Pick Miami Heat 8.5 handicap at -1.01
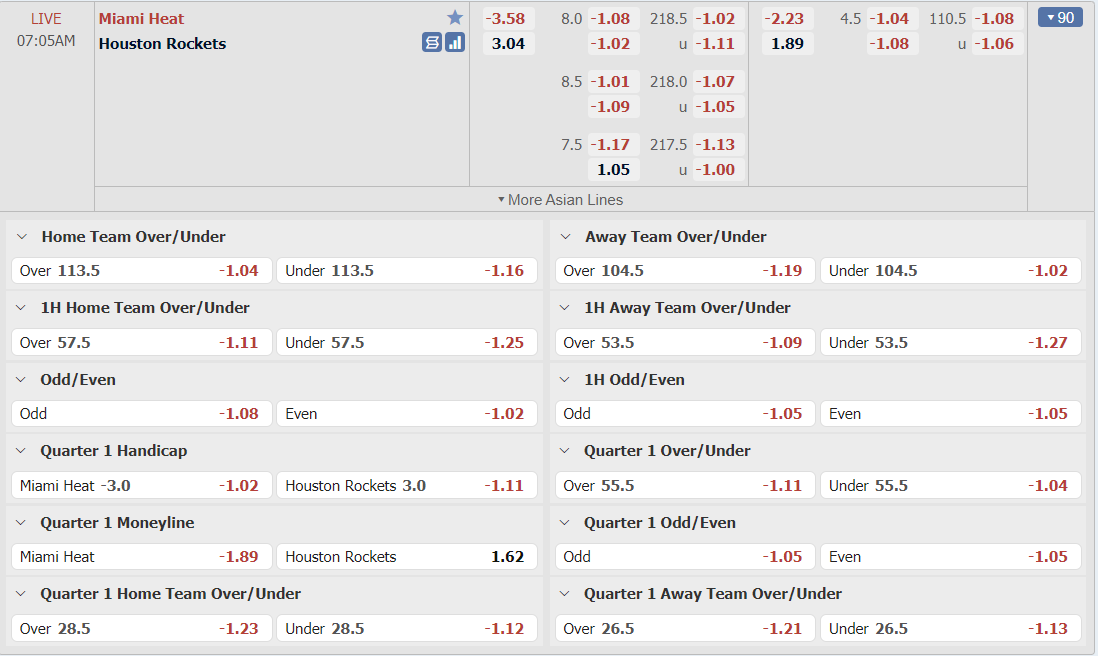The width and height of the screenshot is (1098, 656). pyautogui.click(x=613, y=81)
